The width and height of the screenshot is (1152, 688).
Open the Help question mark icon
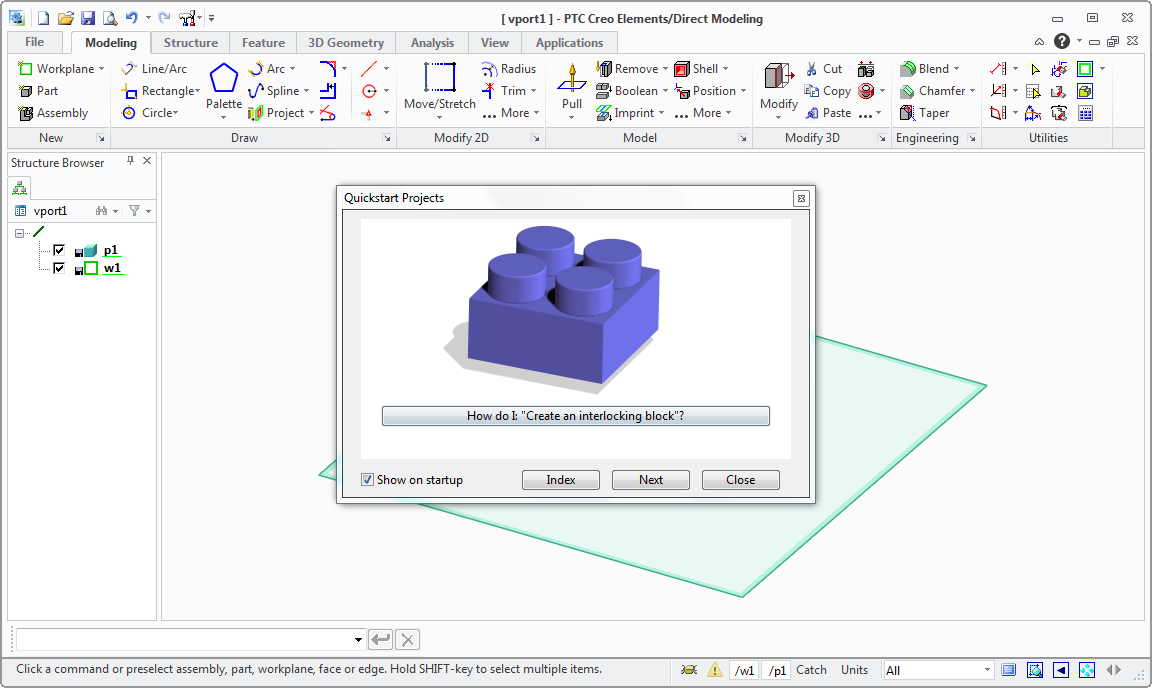click(x=1061, y=41)
